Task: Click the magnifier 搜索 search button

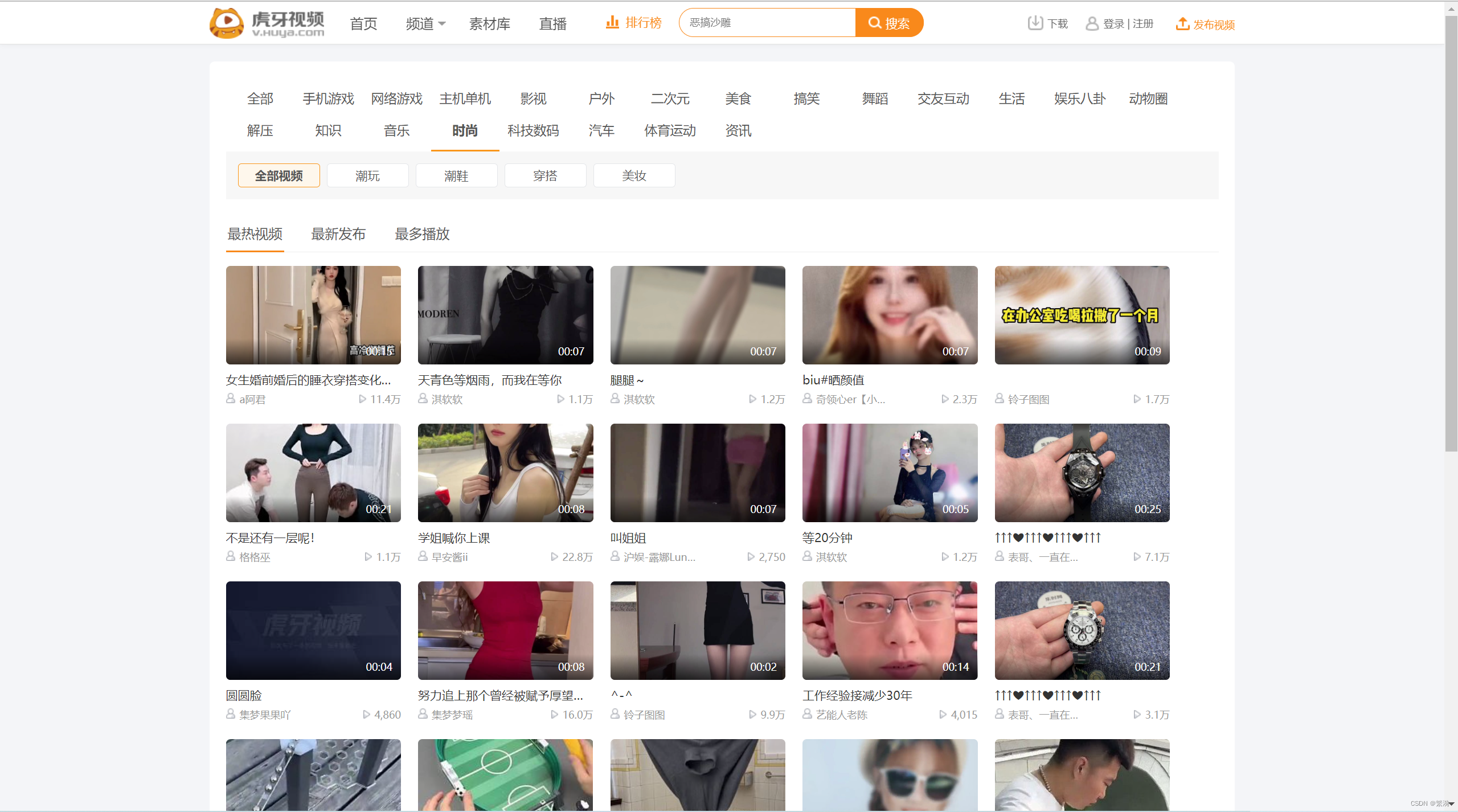Action: pos(889,23)
